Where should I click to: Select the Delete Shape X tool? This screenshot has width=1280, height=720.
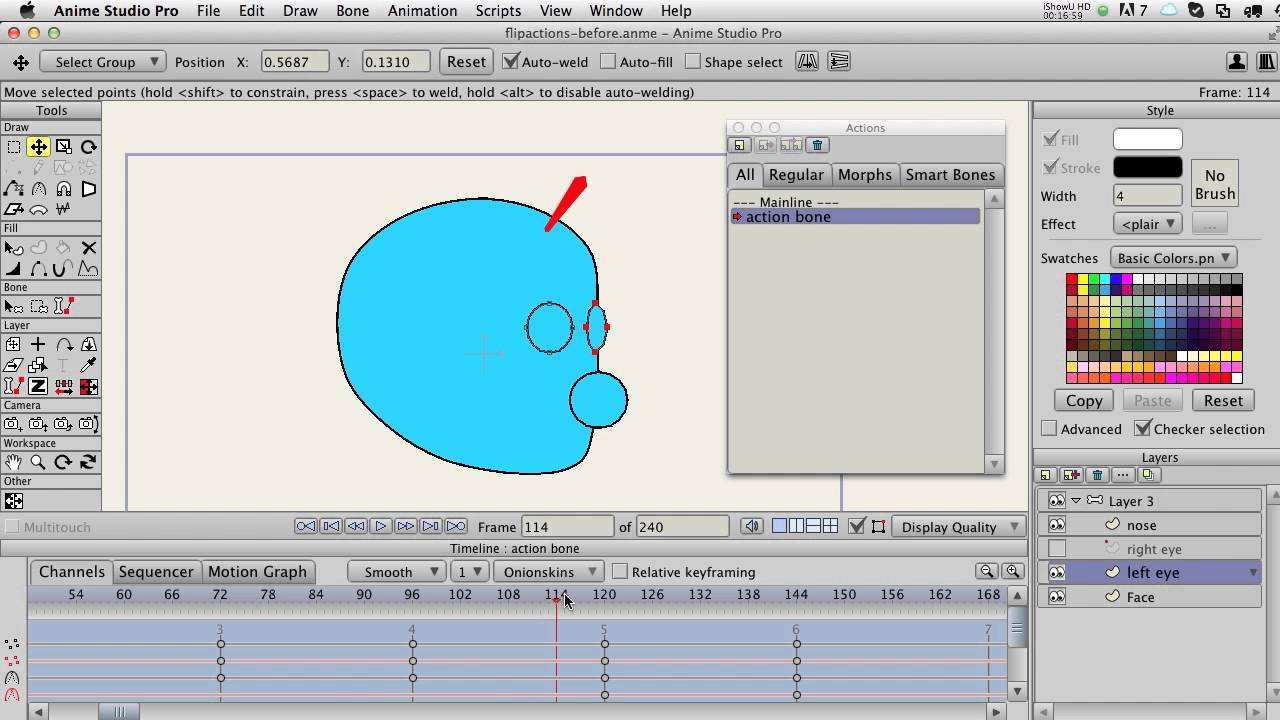click(x=88, y=248)
